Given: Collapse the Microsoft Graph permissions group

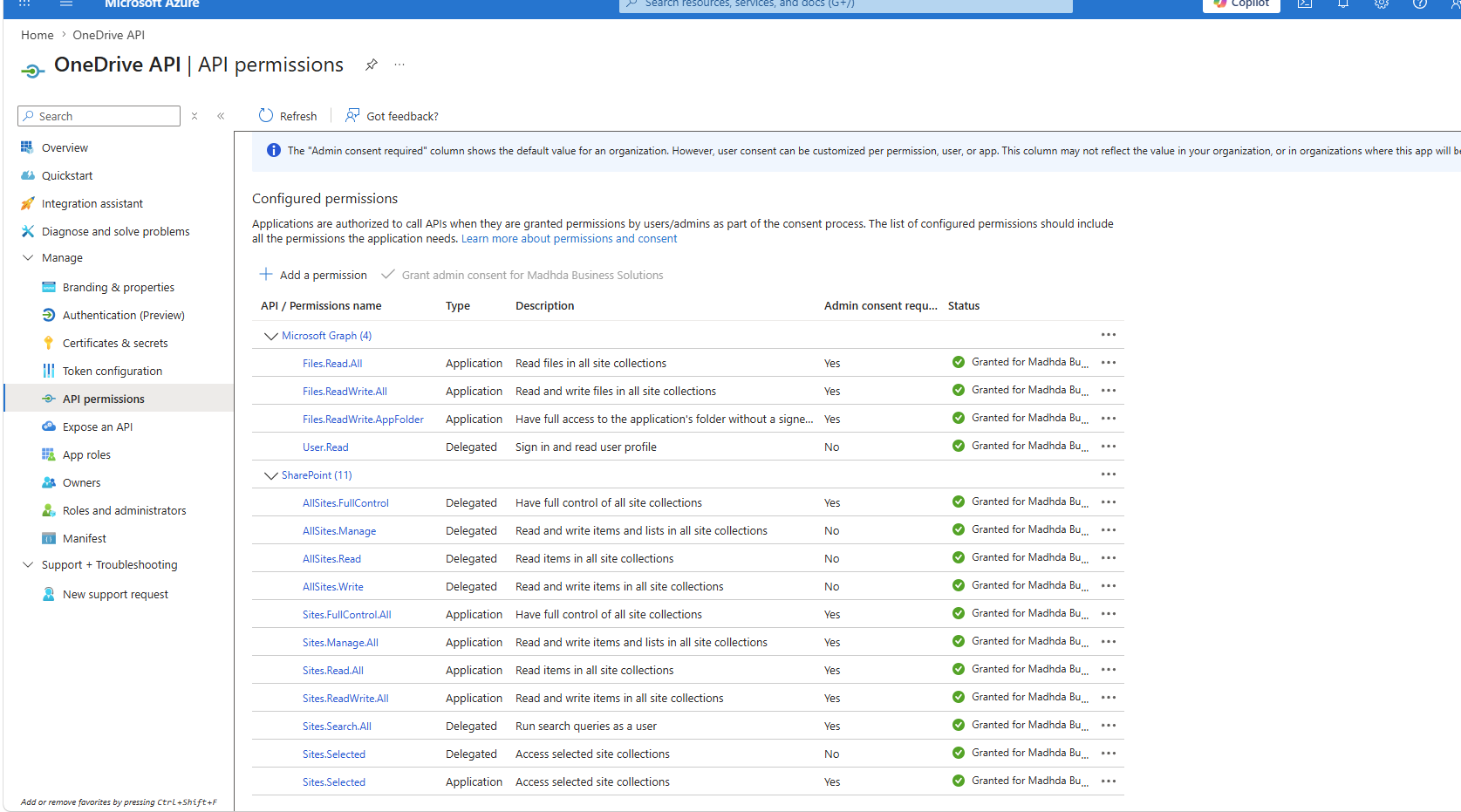Looking at the screenshot, I should point(271,336).
